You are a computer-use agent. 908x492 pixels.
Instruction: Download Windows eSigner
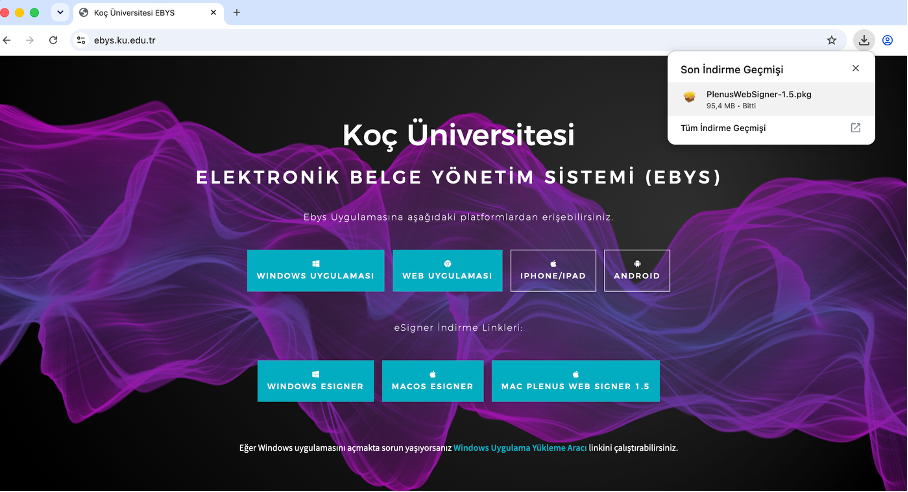[x=316, y=381]
